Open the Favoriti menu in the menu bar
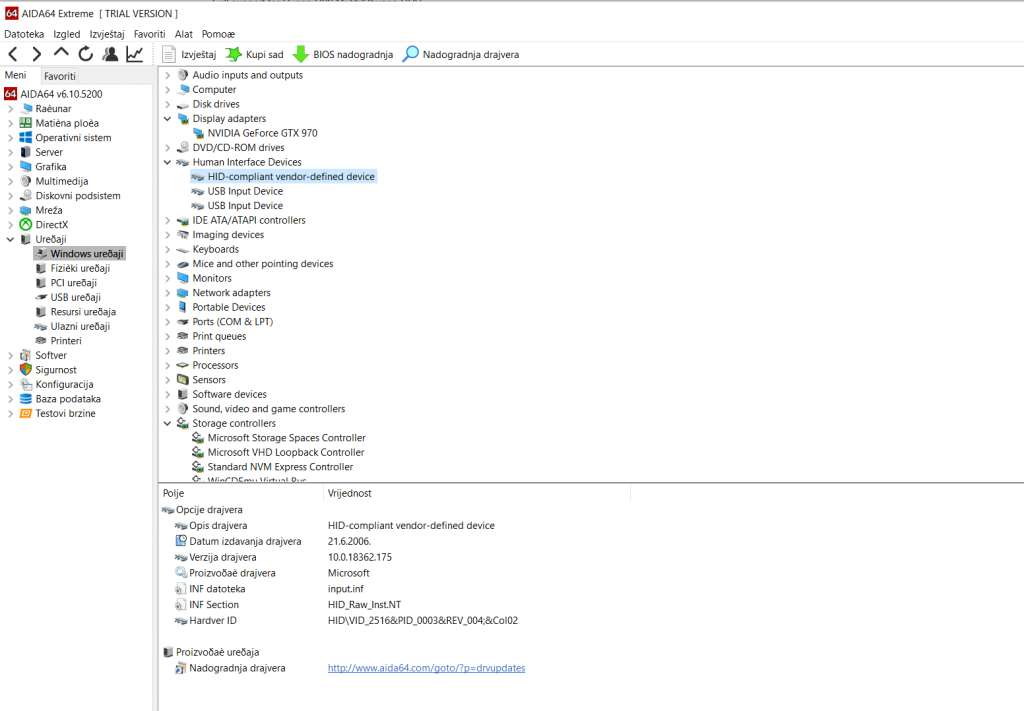This screenshot has height=711, width=1024. click(150, 34)
